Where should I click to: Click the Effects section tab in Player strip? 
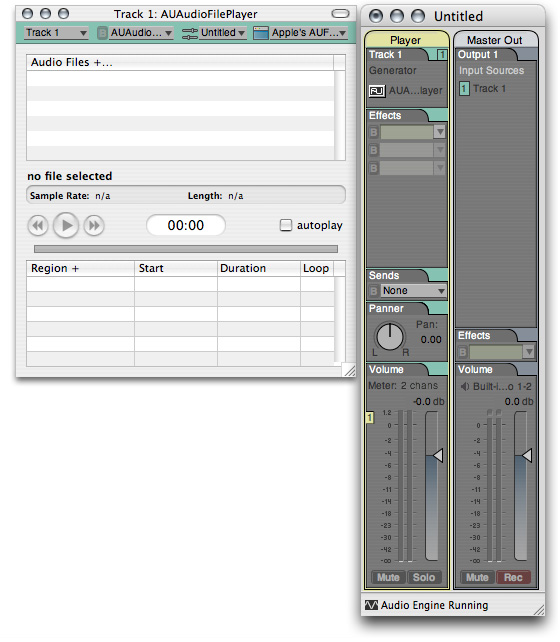398,116
